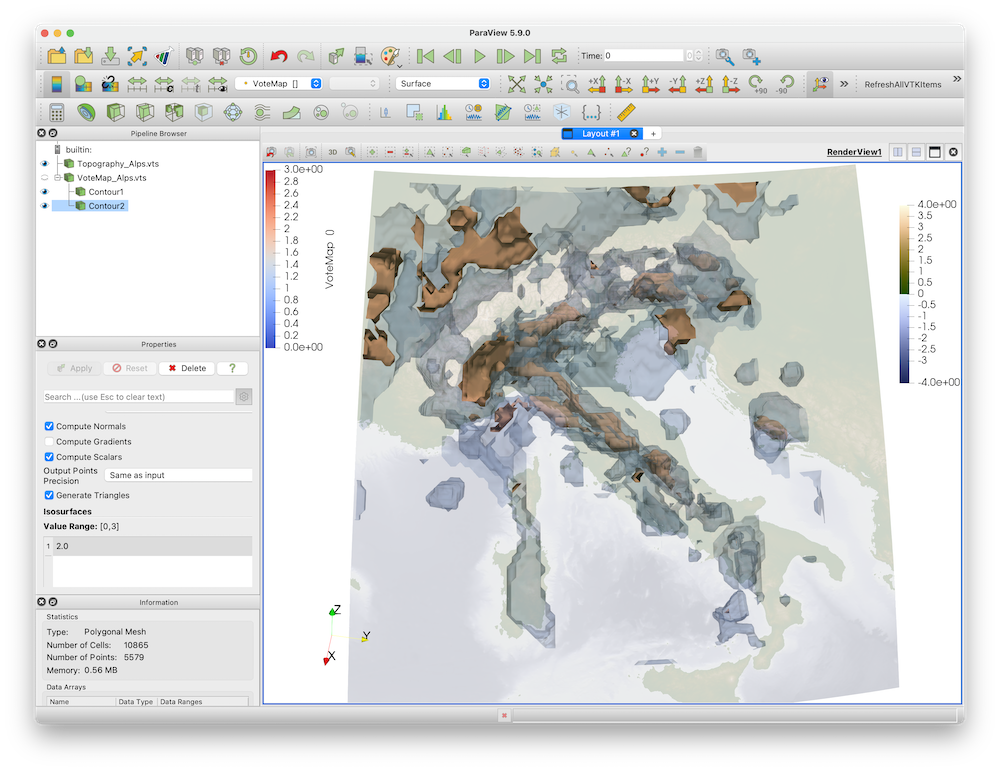Click the RefreshAllVTKItems button
This screenshot has width=1000, height=771.
[902, 84]
